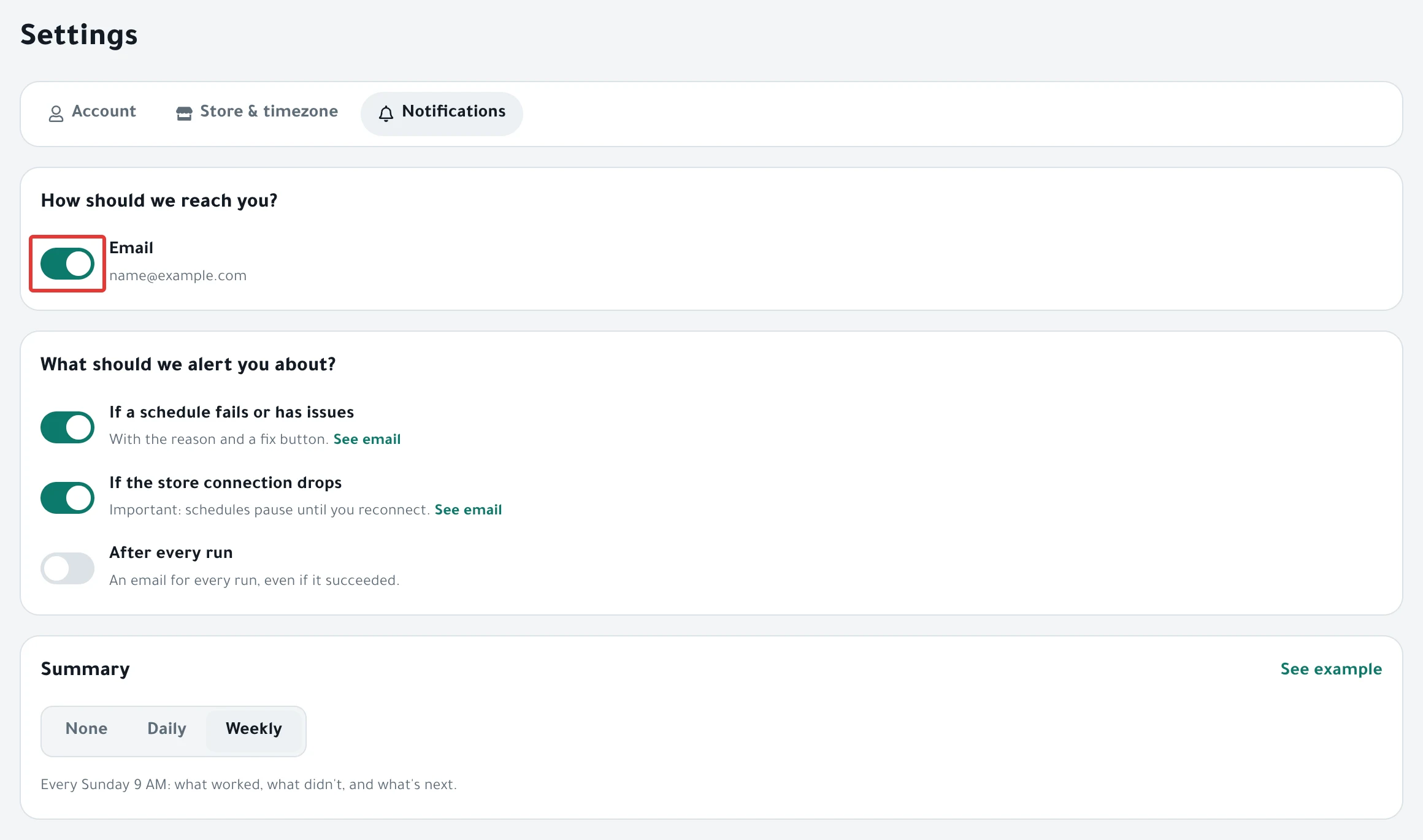
Task: Click the Summary heading
Action: click(85, 669)
